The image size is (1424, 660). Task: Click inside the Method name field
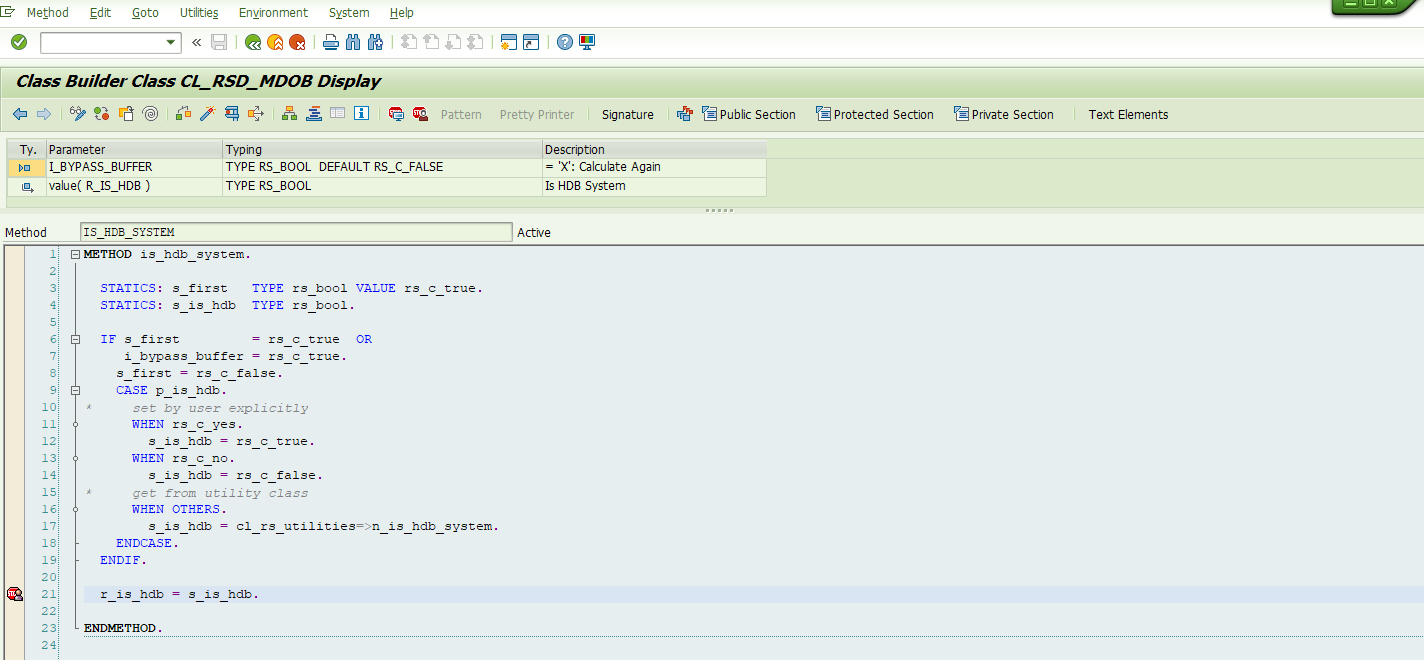click(x=295, y=231)
